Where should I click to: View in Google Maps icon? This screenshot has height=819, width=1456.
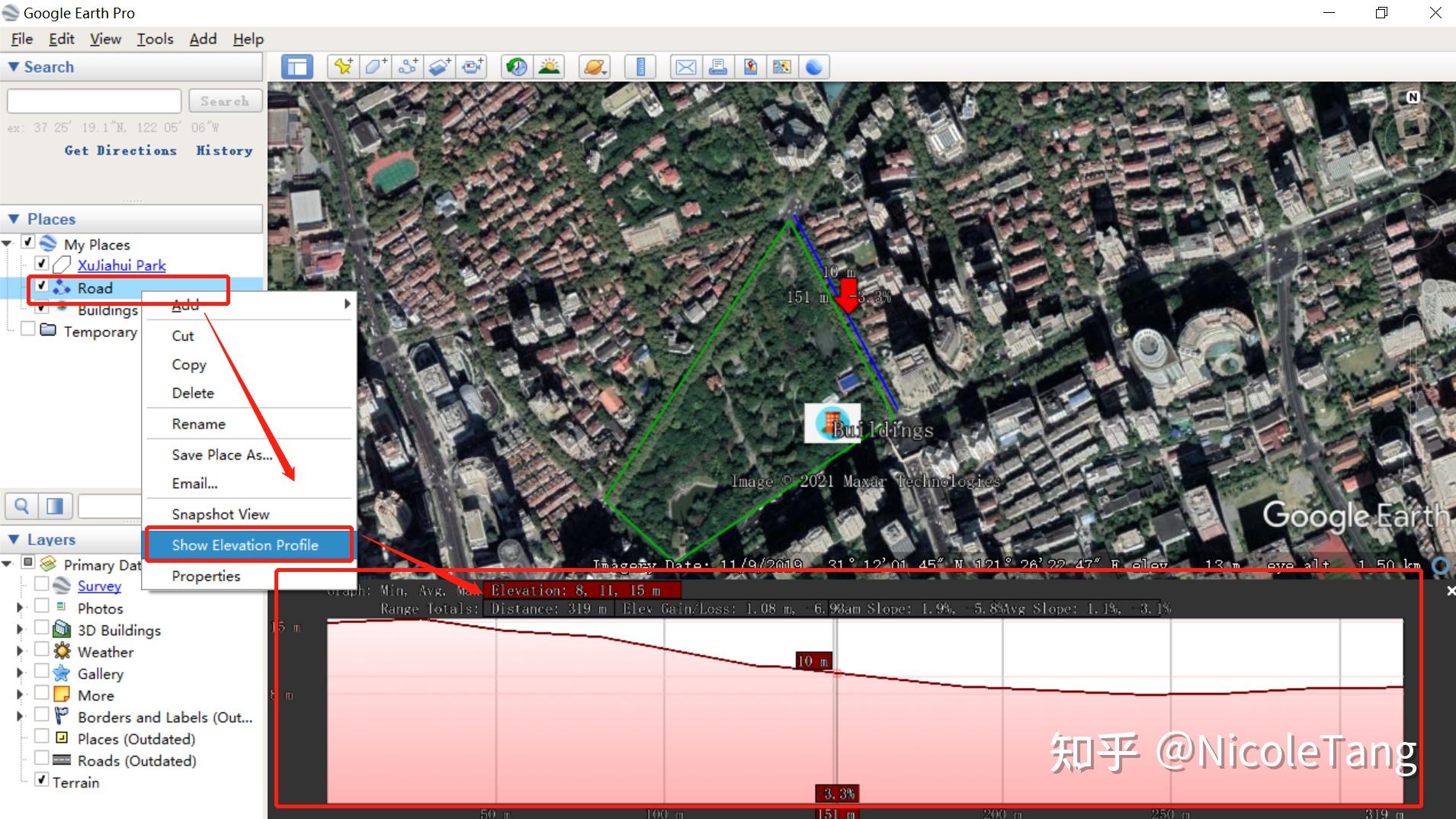pos(782,67)
